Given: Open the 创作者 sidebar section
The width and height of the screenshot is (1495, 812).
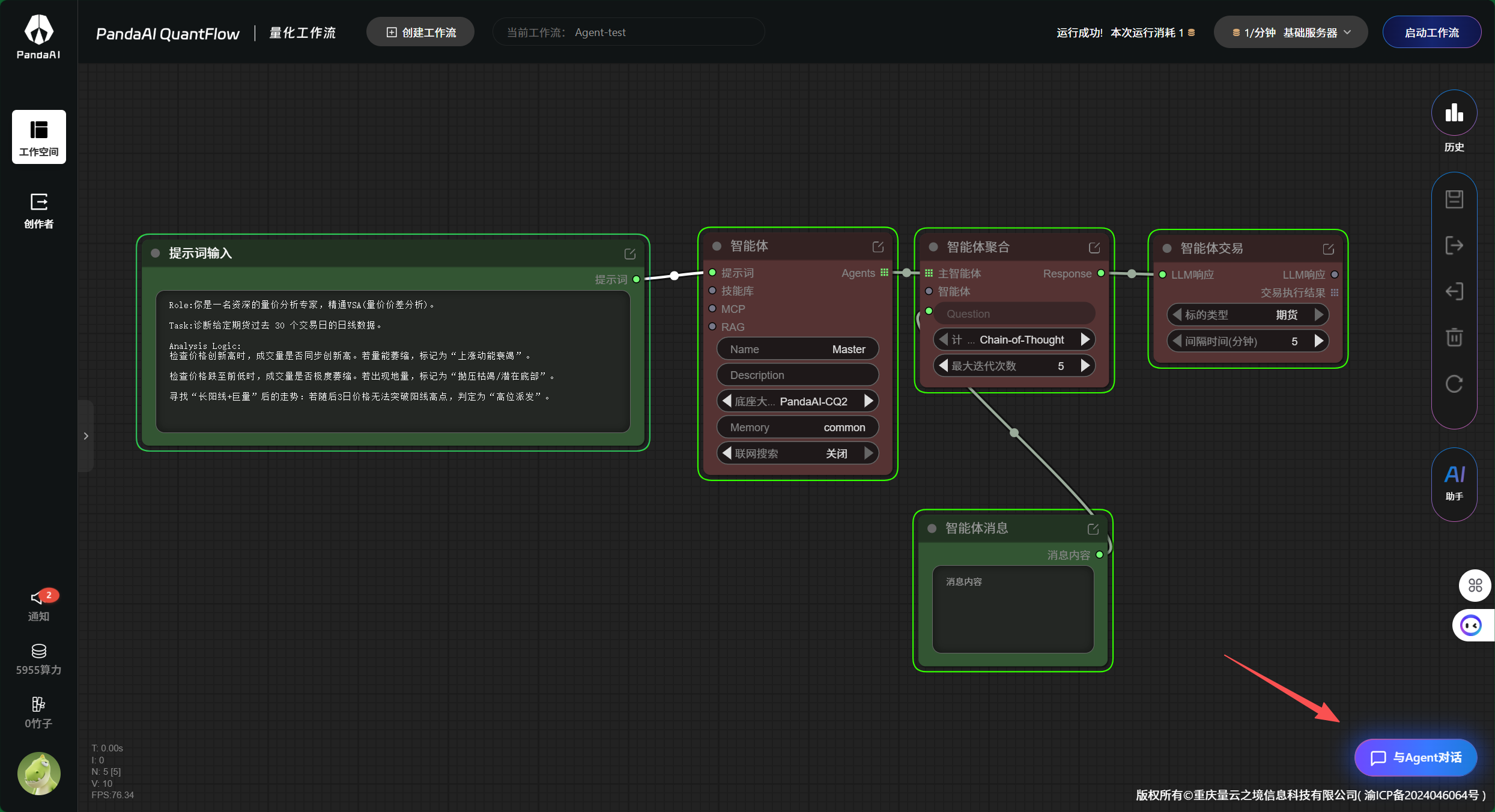Looking at the screenshot, I should pos(38,210).
